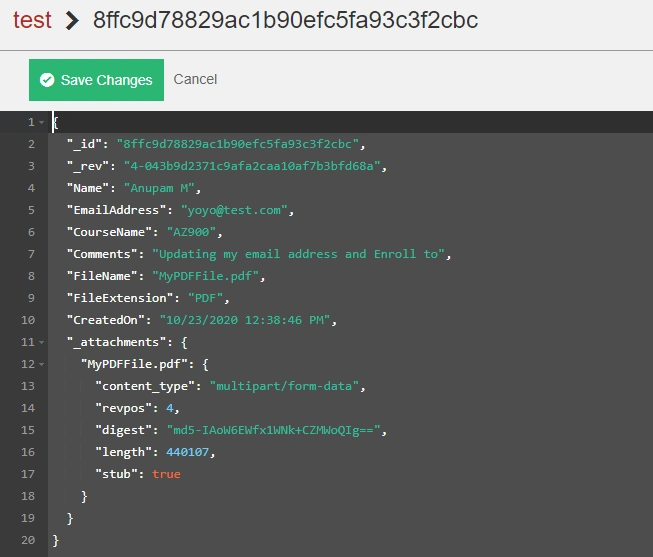Click the email value yoyo@test.com
The image size is (653, 557).
pyautogui.click(x=234, y=210)
